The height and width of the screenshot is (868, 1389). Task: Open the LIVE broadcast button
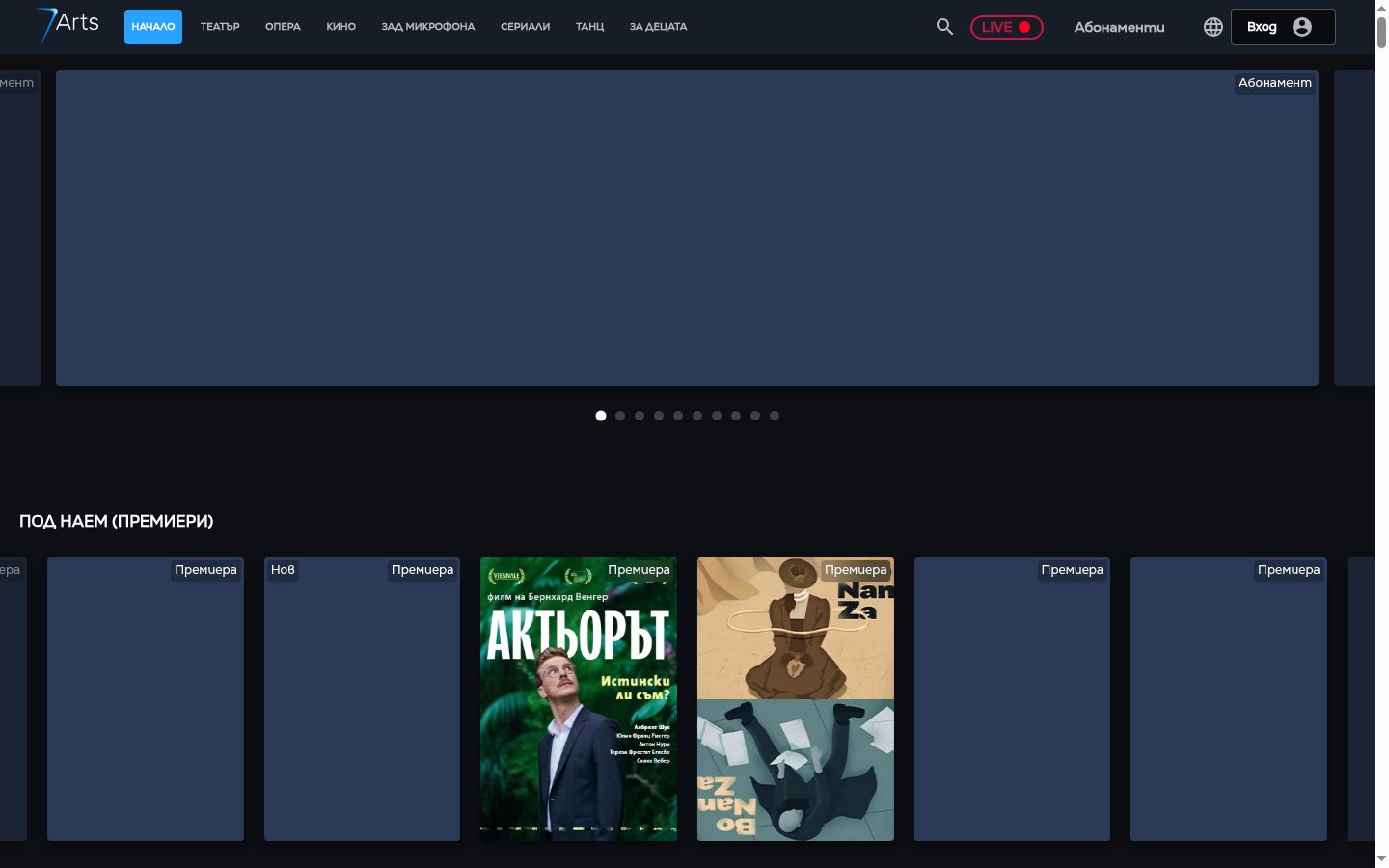tap(1006, 27)
